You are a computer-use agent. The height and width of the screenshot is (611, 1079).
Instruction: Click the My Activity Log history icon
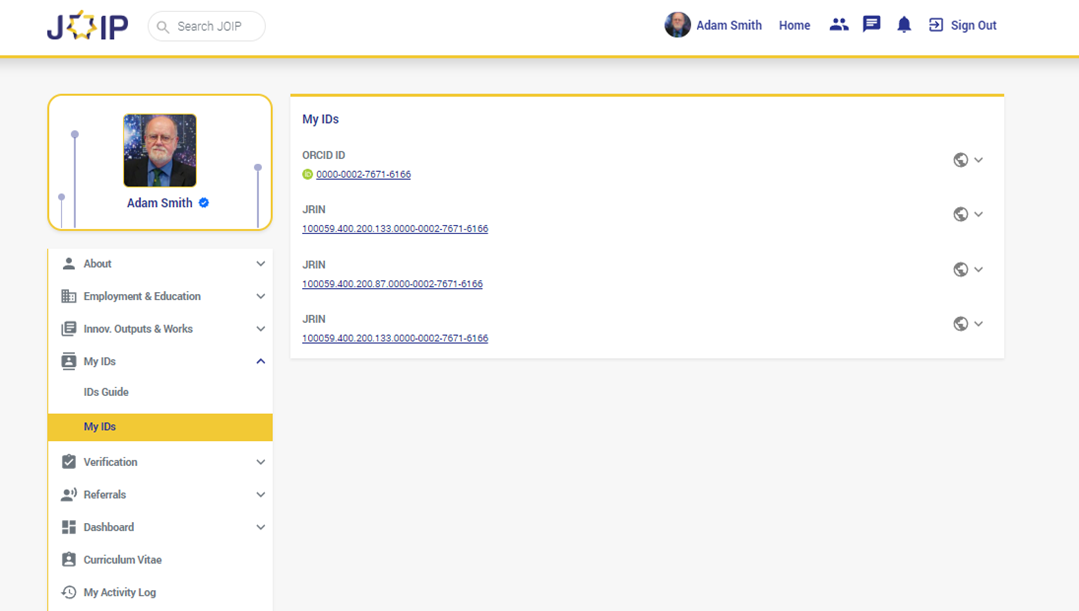(x=69, y=592)
